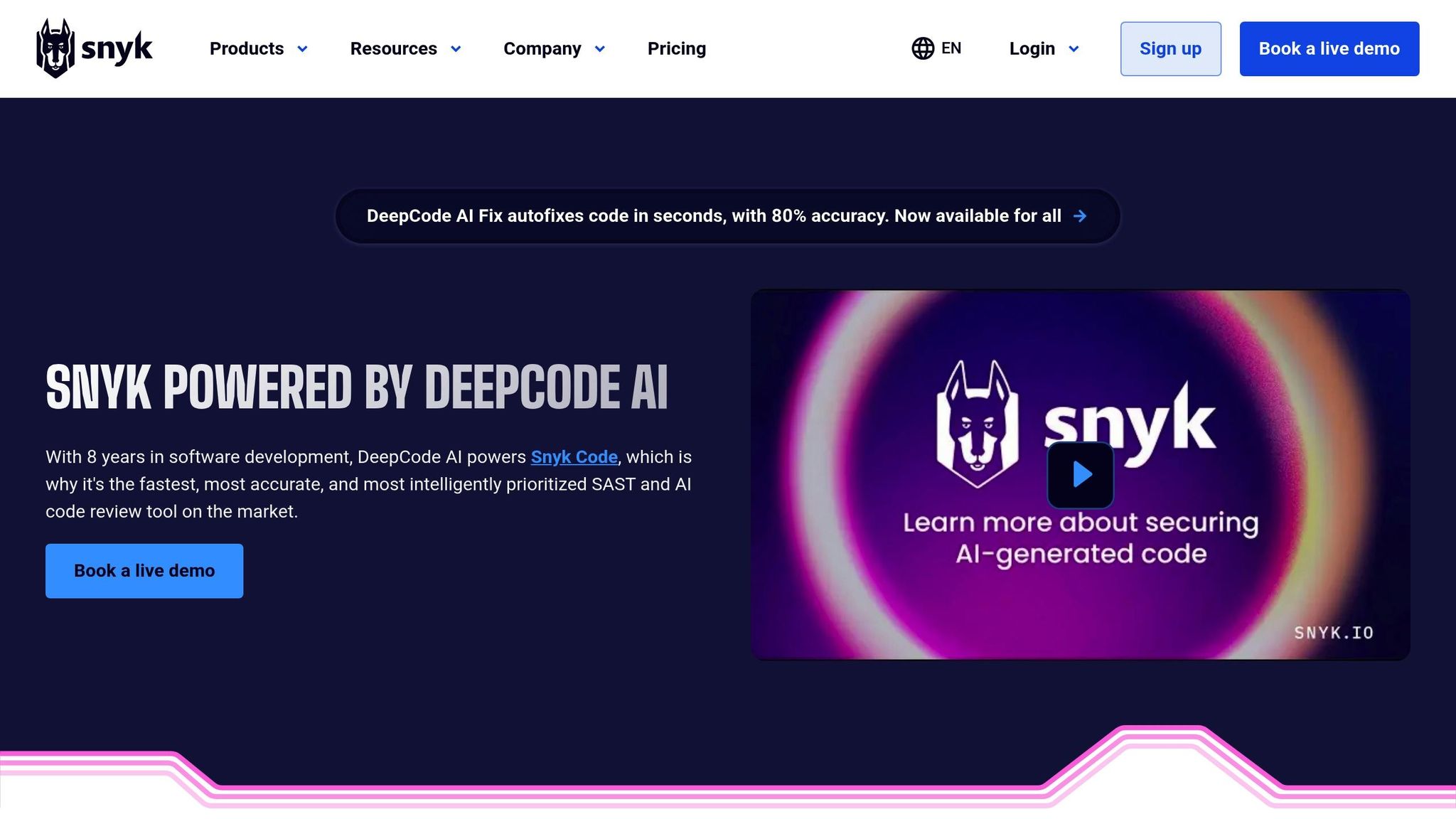Click header Book a live demo button
The height and width of the screenshot is (819, 1456).
(x=1329, y=48)
